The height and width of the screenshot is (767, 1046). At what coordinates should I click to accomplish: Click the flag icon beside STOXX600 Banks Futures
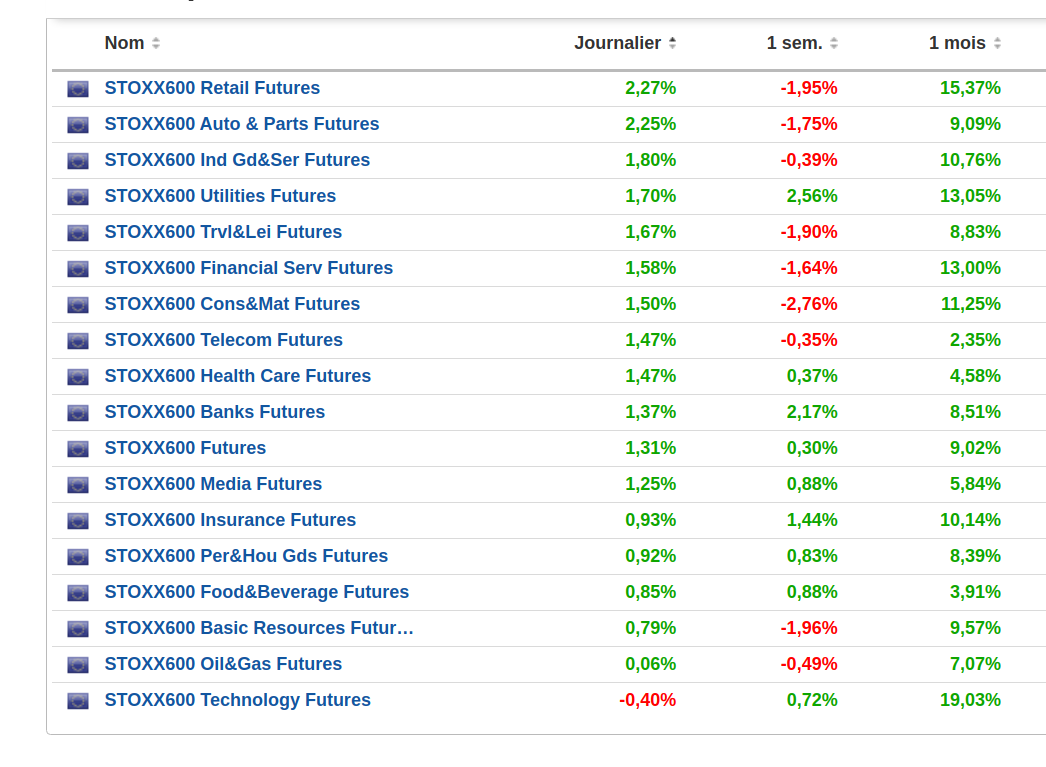click(78, 413)
